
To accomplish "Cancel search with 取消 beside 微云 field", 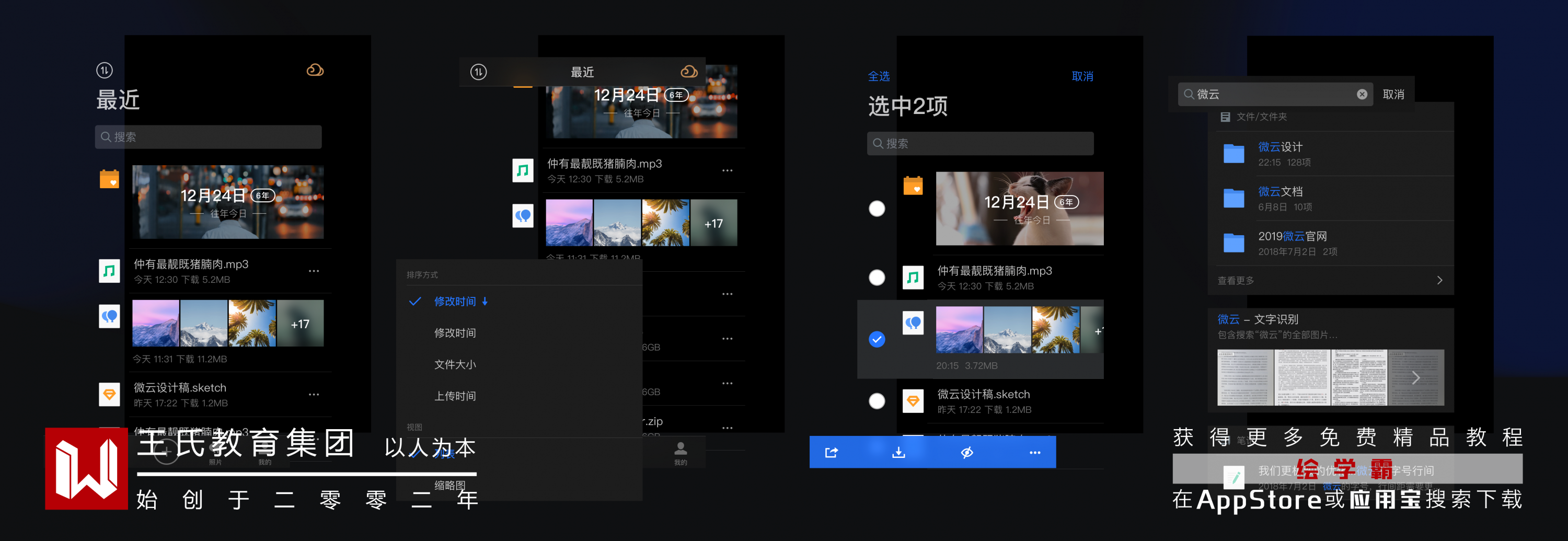I will pyautogui.click(x=1393, y=94).
